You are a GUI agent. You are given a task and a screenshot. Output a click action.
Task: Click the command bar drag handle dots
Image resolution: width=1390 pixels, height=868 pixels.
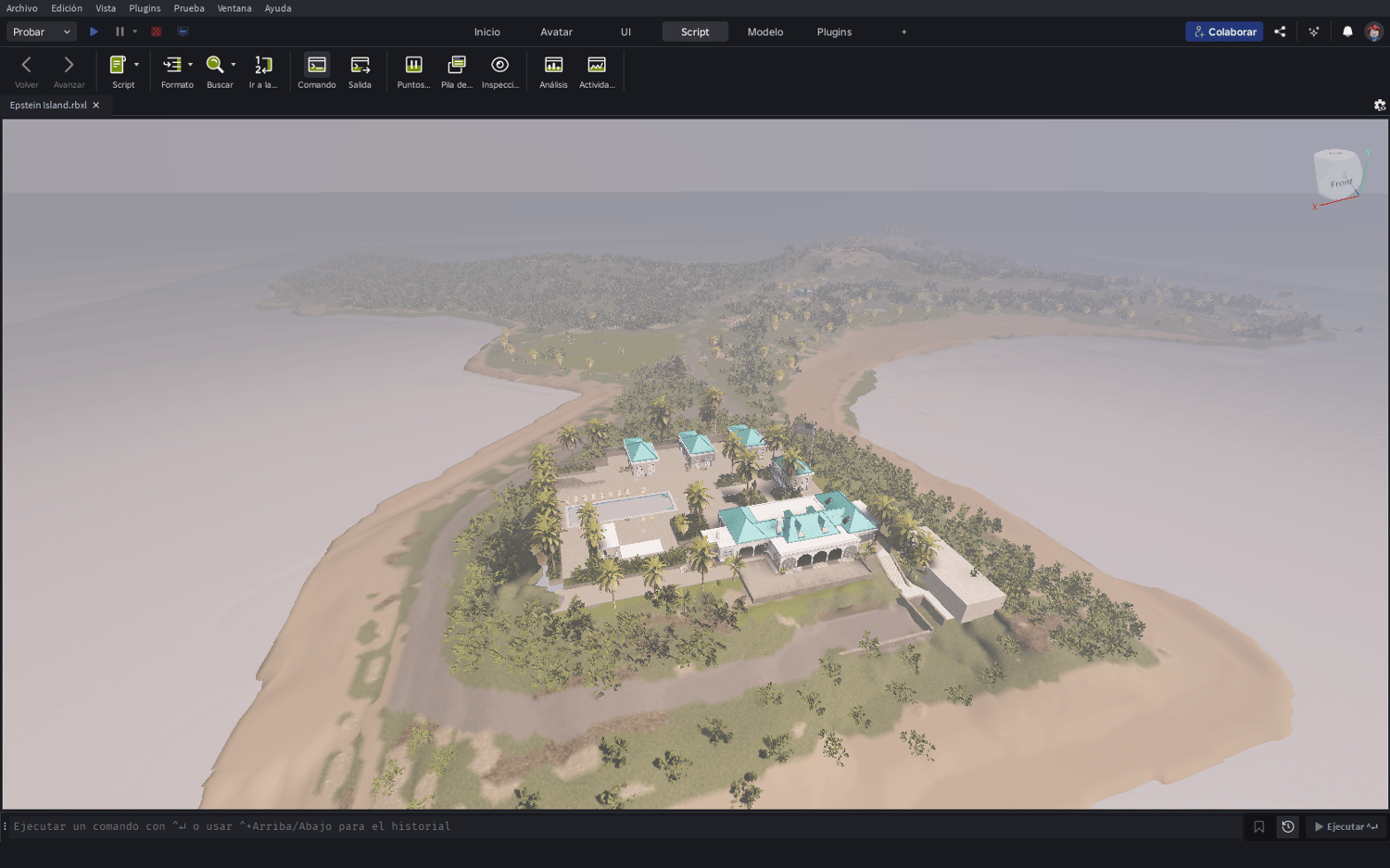[x=5, y=826]
